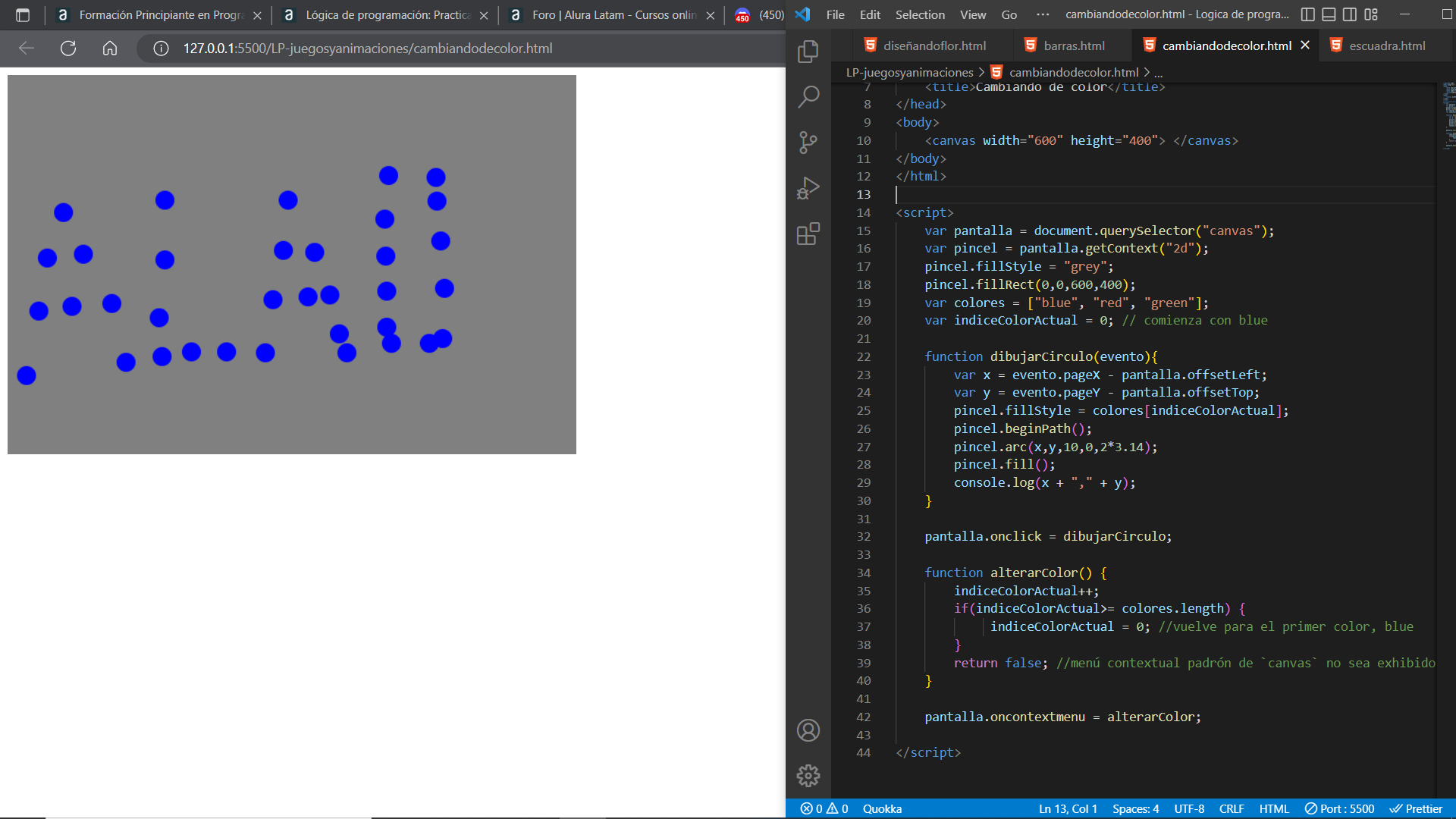Open the Selection menu
This screenshot has height=819, width=1456.
(920, 14)
